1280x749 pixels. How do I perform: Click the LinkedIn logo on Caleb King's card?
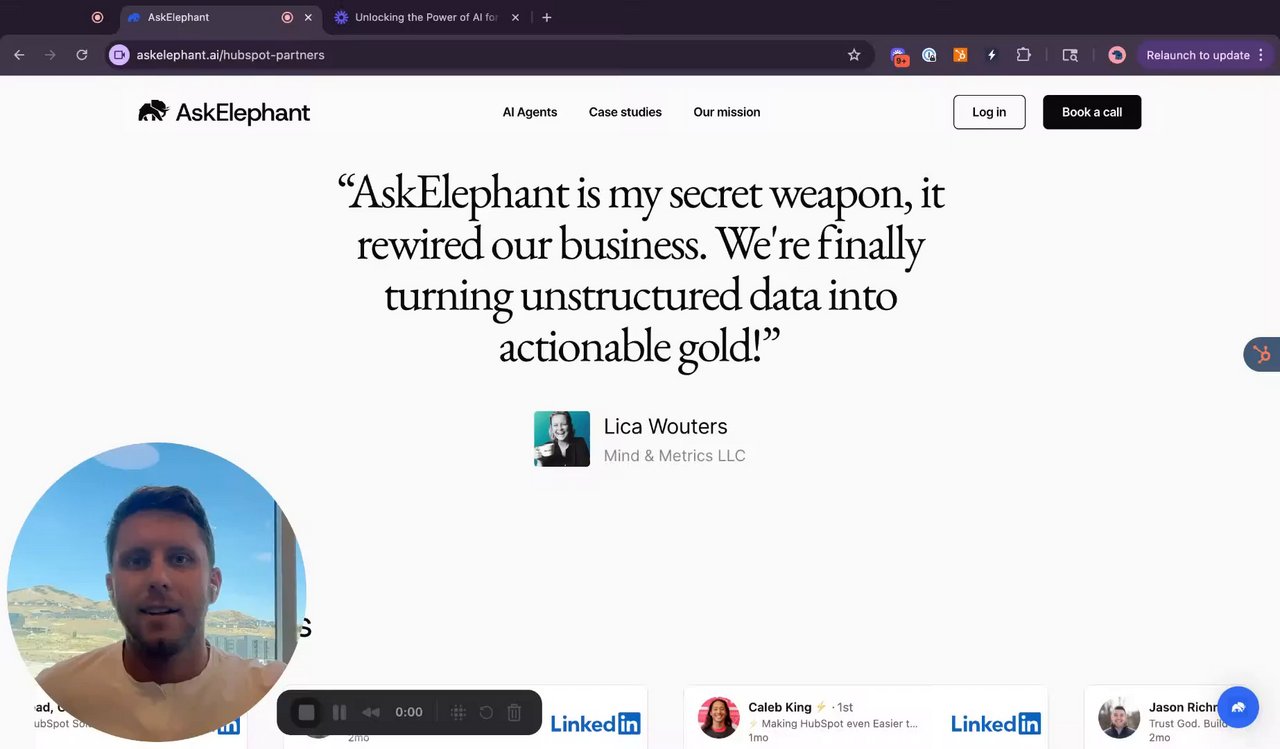coord(996,723)
